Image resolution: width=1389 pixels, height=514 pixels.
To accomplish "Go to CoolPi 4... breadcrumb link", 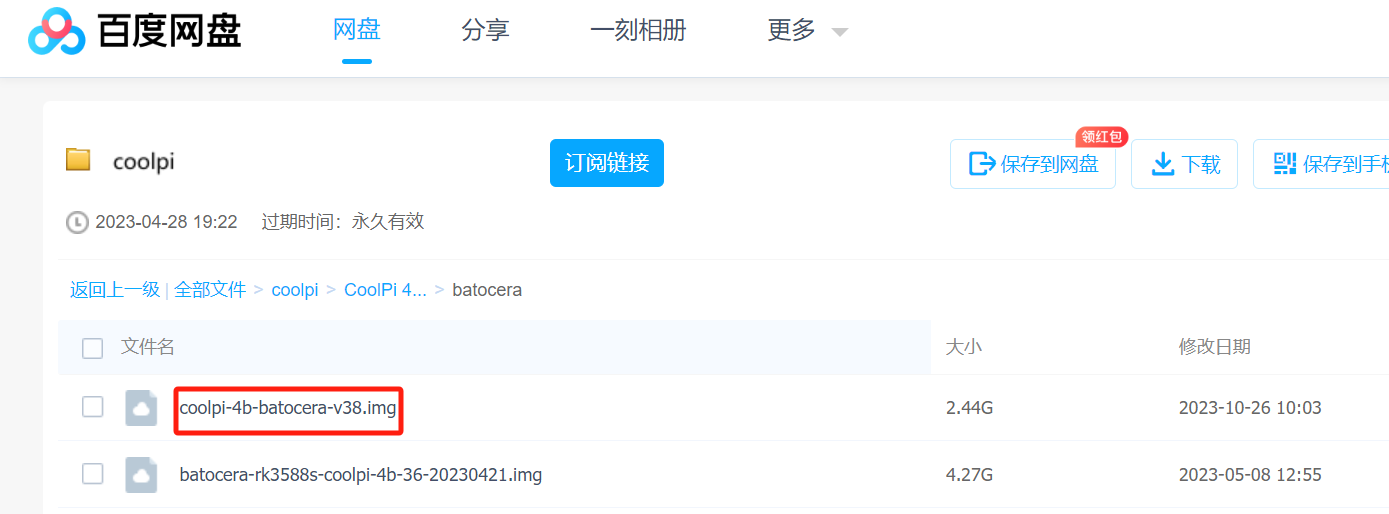I will [385, 290].
